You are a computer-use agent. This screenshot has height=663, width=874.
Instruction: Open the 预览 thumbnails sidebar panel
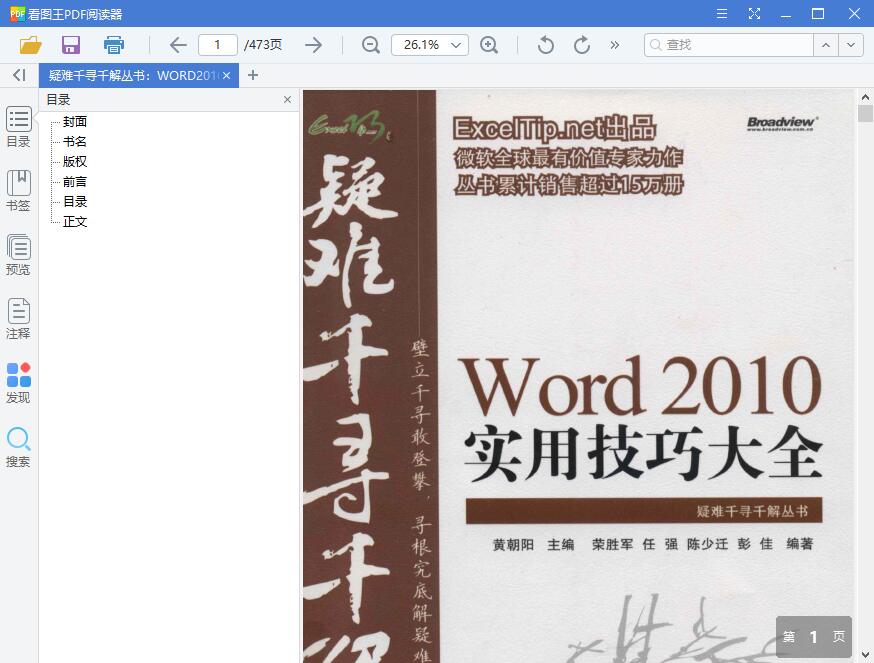coord(18,255)
